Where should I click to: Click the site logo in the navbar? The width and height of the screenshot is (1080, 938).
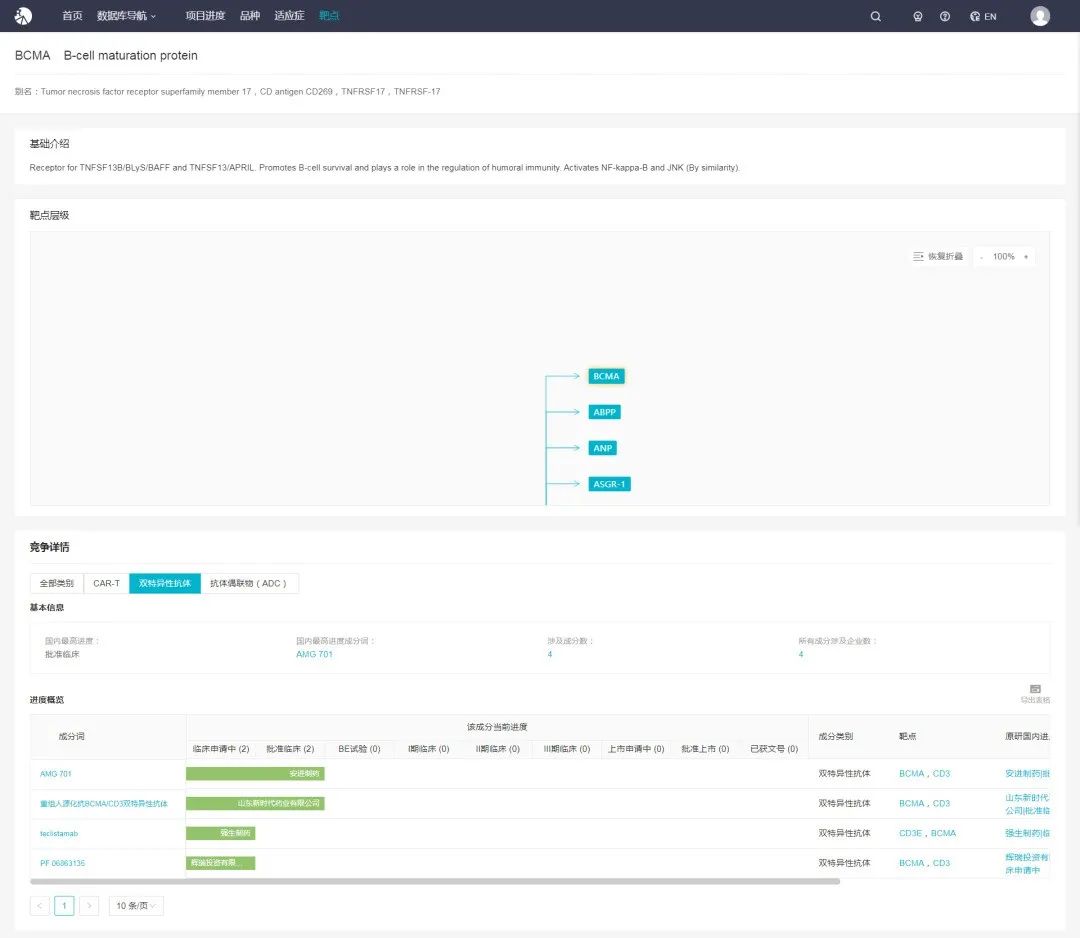[x=23, y=16]
